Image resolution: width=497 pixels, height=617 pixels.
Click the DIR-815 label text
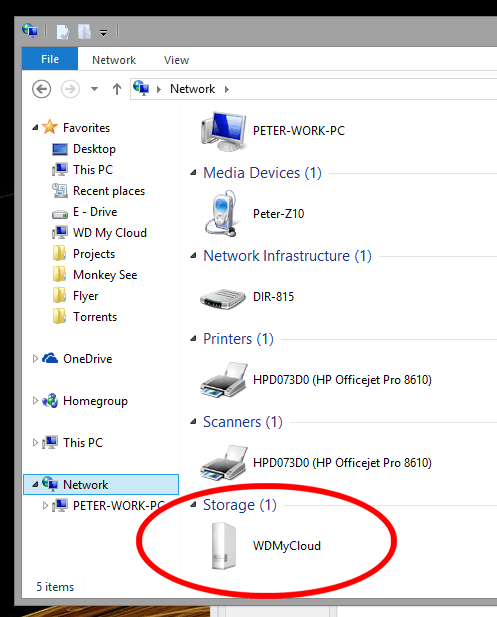(273, 296)
